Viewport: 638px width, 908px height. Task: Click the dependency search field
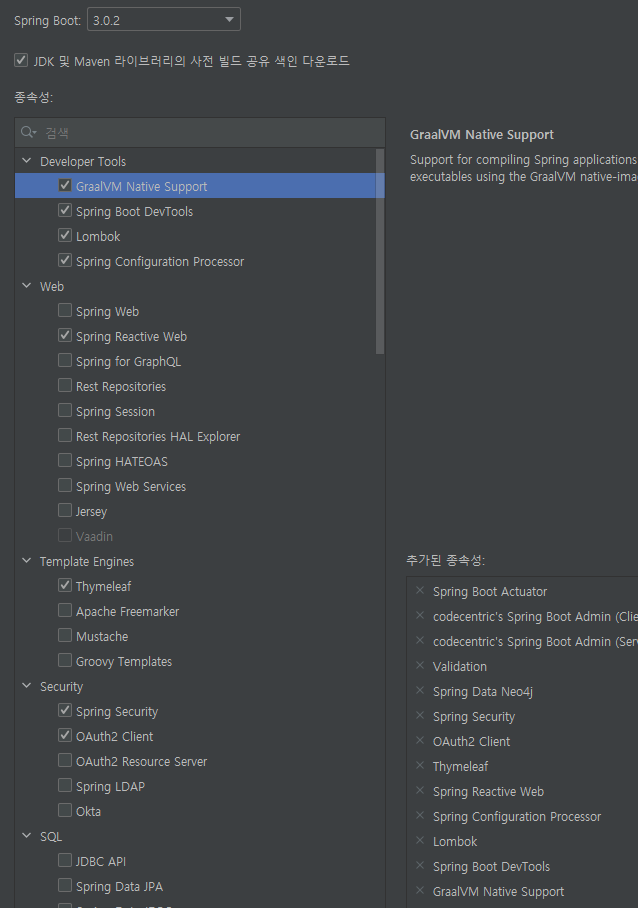pyautogui.click(x=200, y=133)
